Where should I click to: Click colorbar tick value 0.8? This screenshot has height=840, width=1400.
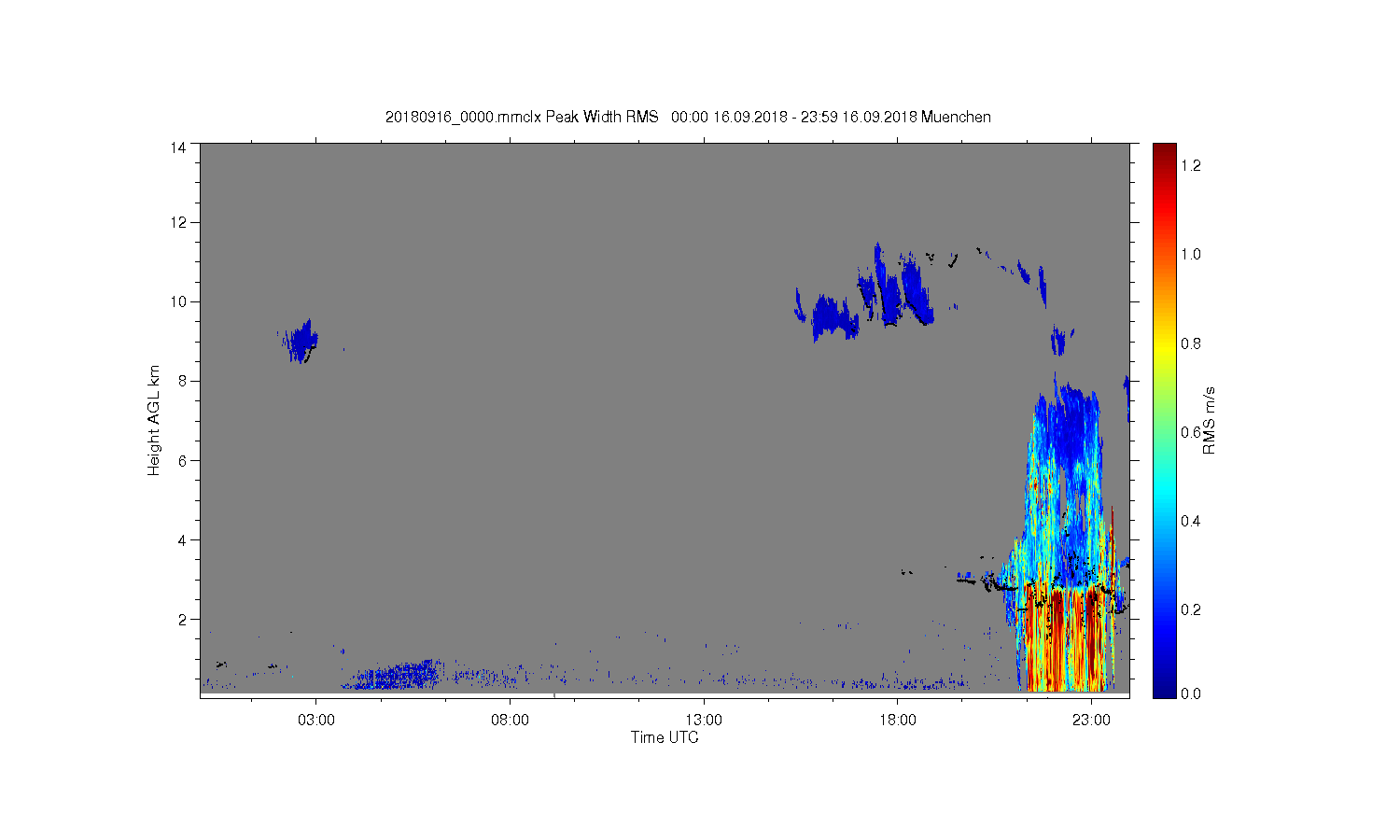coord(1191,343)
